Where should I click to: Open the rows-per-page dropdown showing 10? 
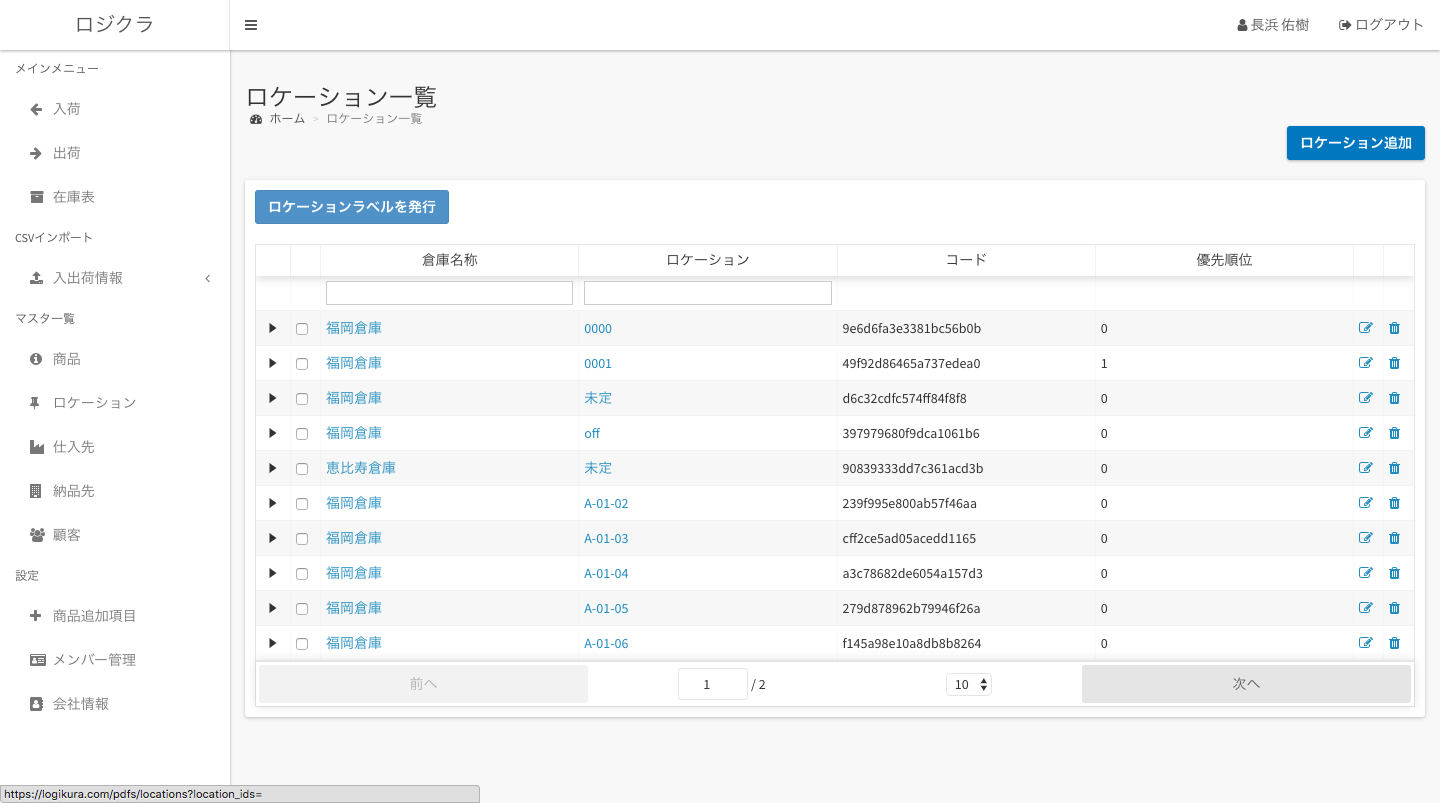point(968,684)
